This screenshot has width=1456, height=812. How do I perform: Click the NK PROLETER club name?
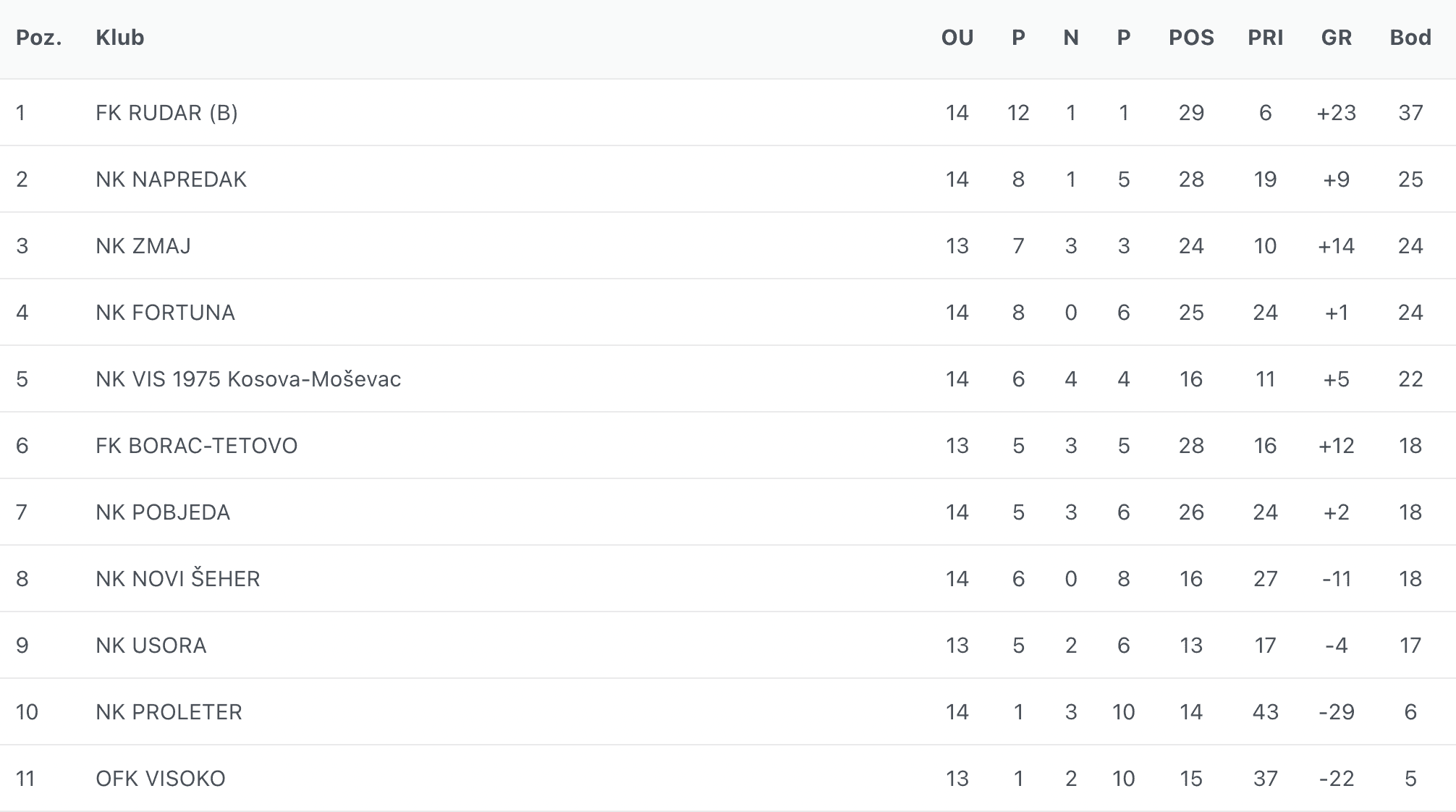click(169, 712)
